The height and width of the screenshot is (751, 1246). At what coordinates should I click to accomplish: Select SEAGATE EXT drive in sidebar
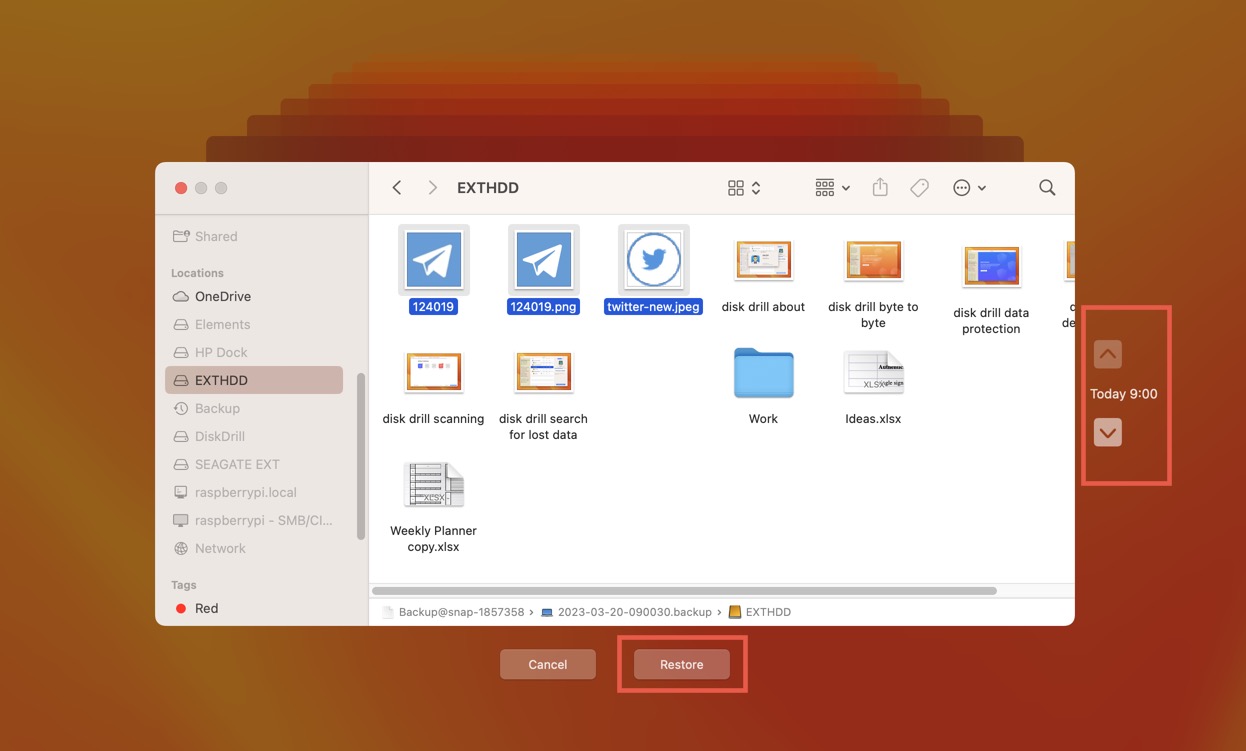click(x=237, y=465)
